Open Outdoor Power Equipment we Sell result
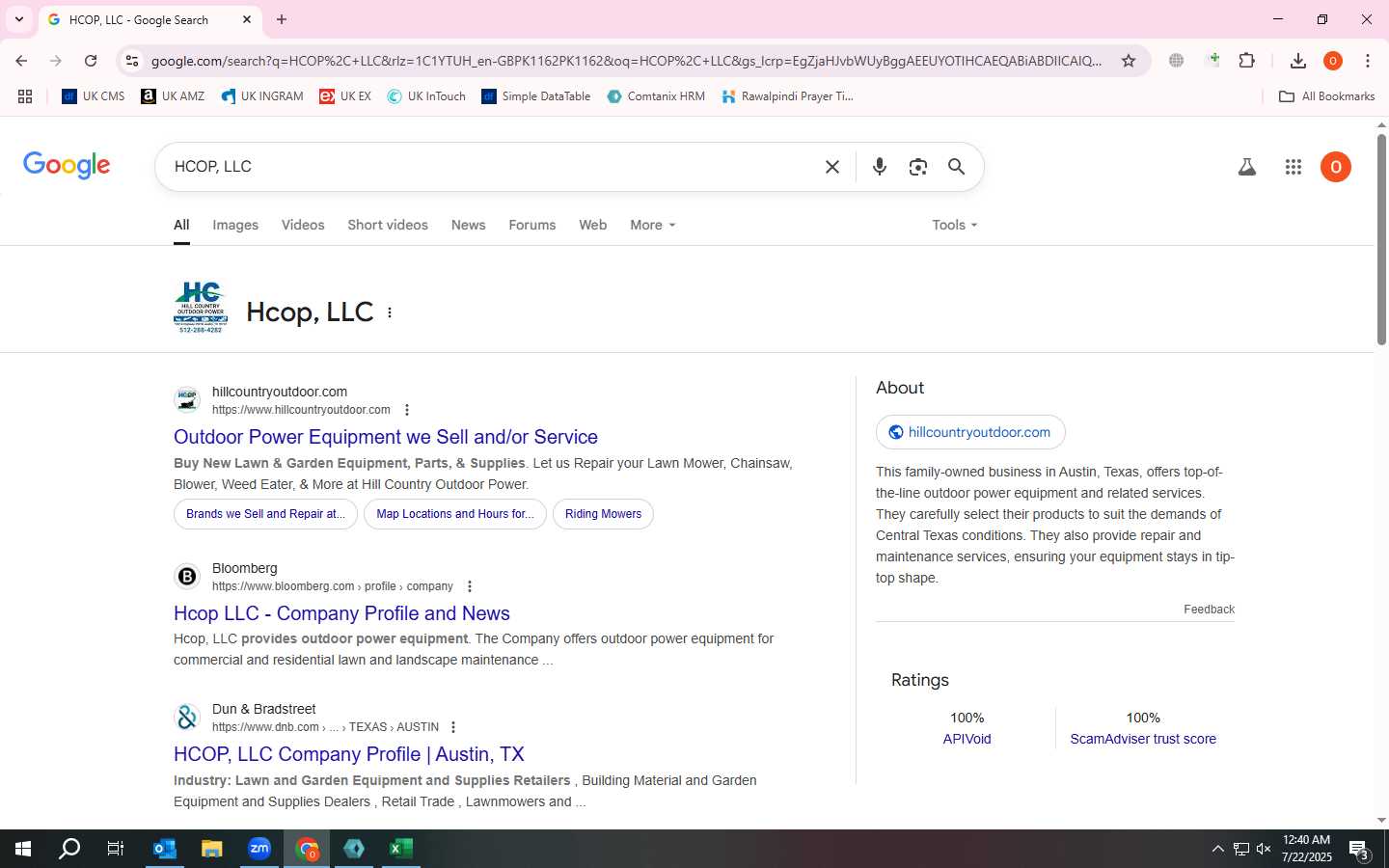Screen dimensions: 1389x868 (386, 437)
